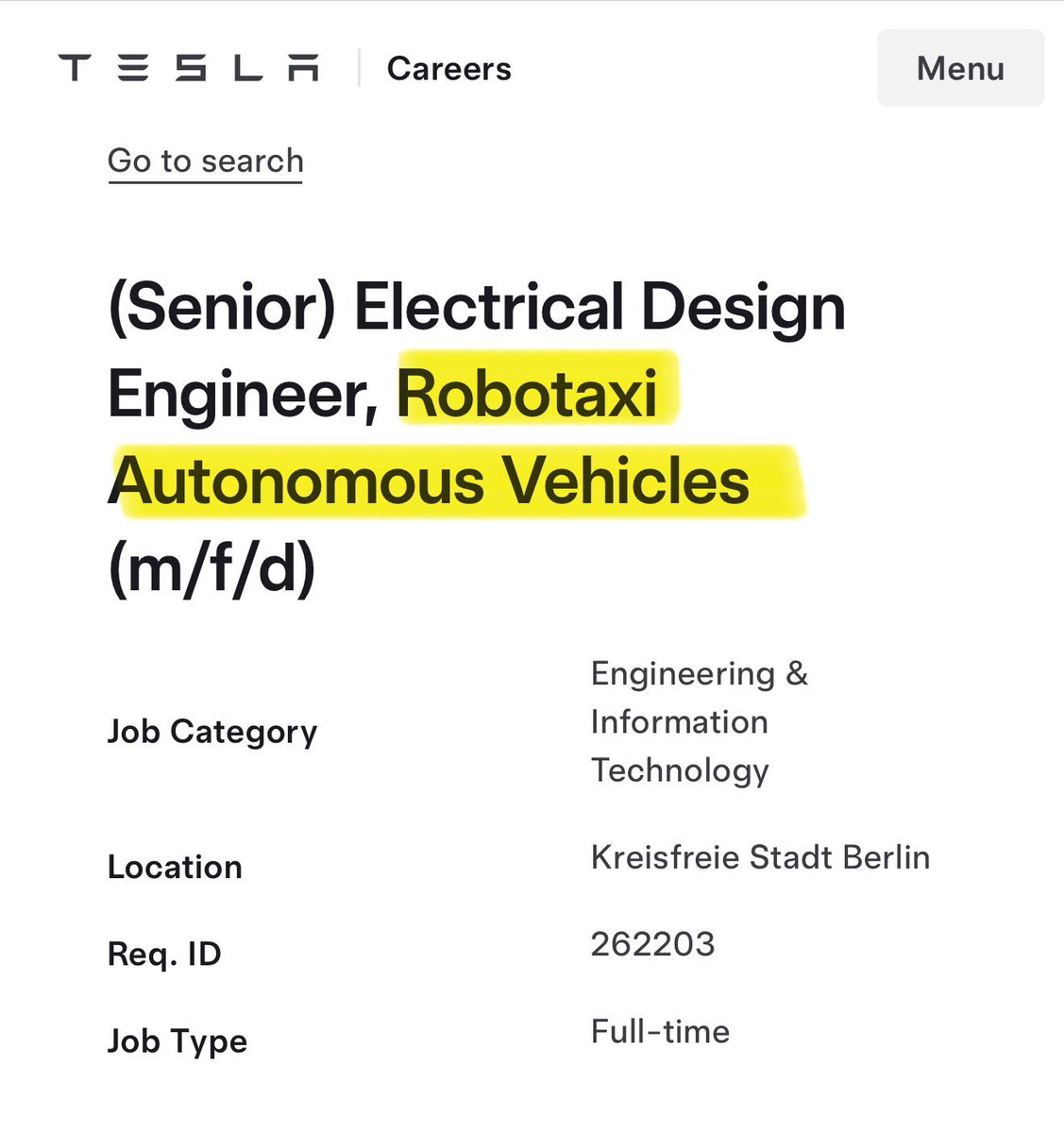Click the Menu button background area

960,68
